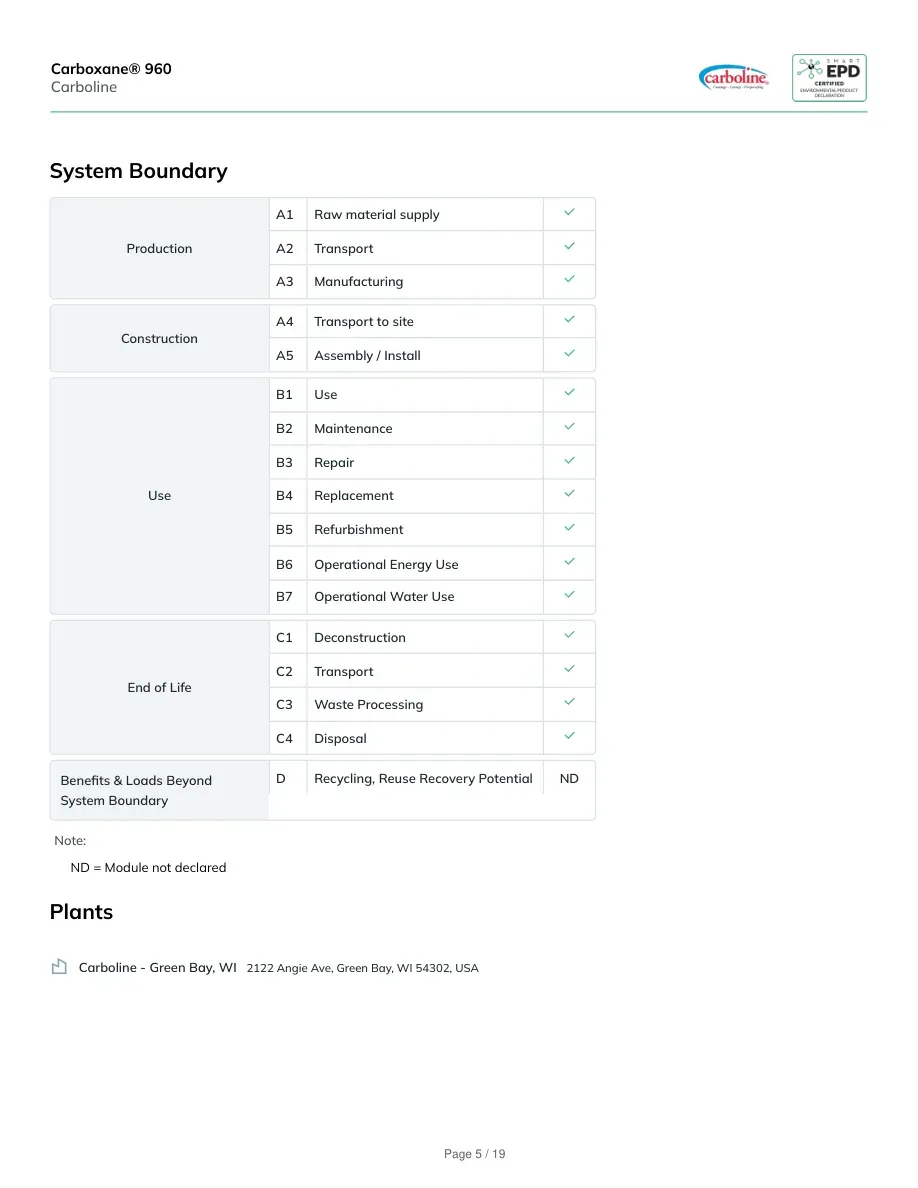Click the checkmark for B6 Operational Energy Use
Viewport: 918px width, 1188px height.
tap(569, 561)
